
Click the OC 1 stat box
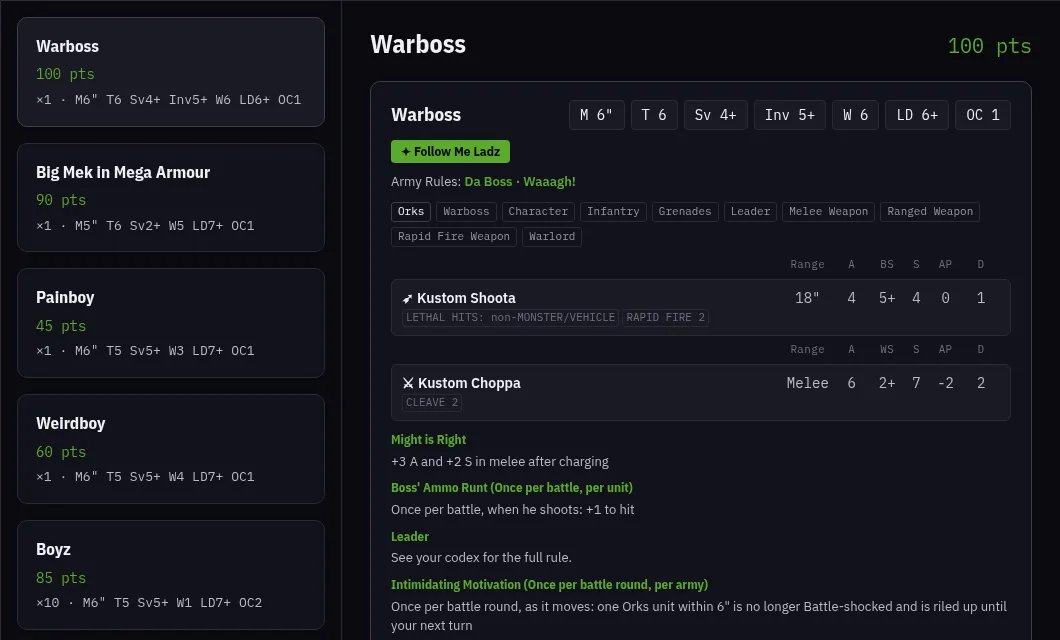click(983, 115)
